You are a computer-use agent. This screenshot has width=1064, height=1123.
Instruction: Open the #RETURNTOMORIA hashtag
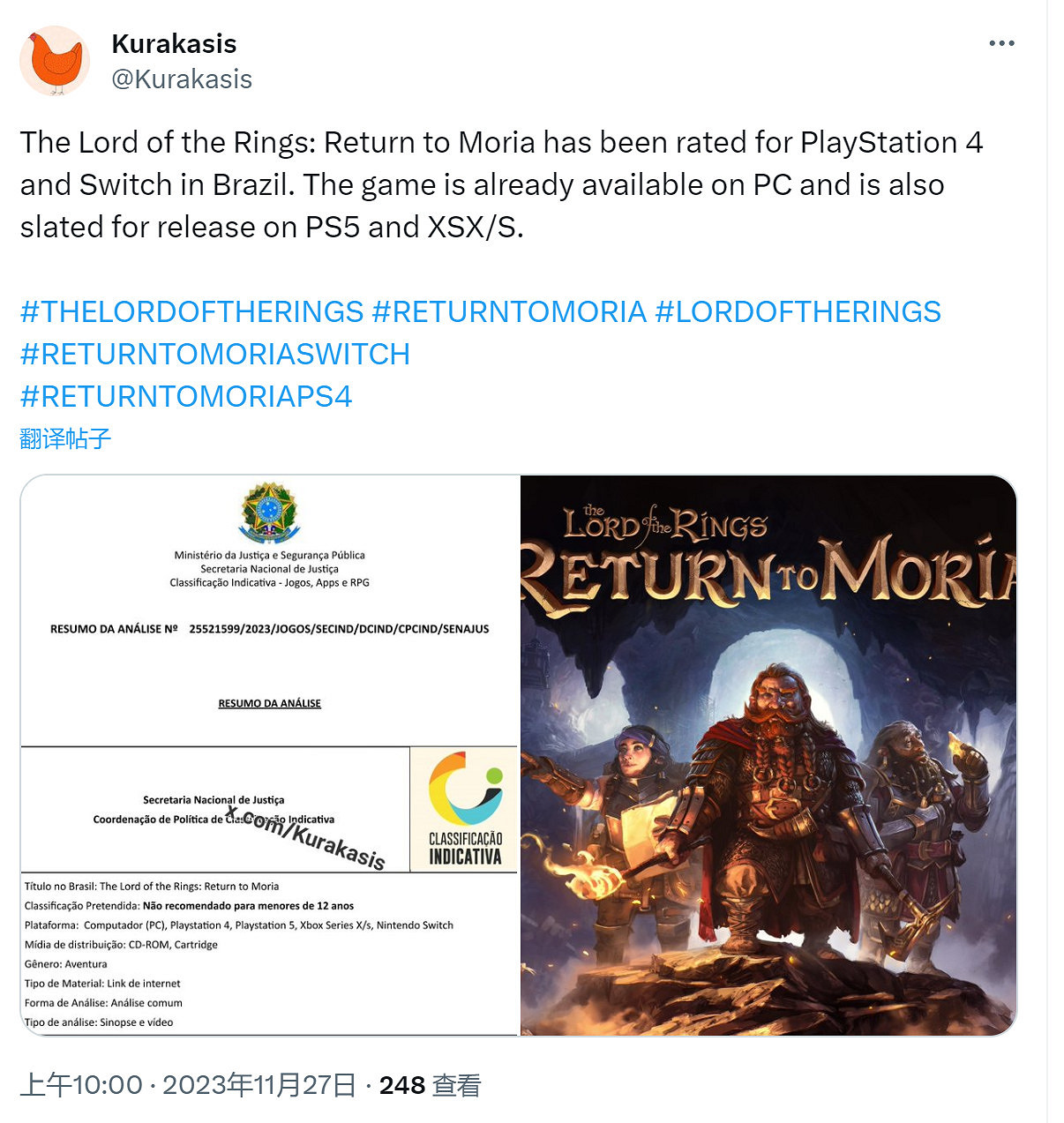509,311
